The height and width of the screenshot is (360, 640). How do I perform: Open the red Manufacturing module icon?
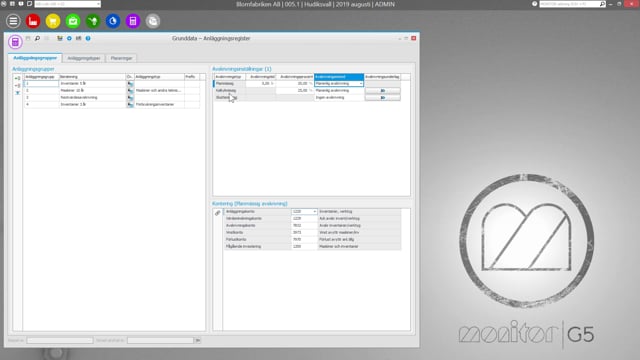(x=33, y=21)
